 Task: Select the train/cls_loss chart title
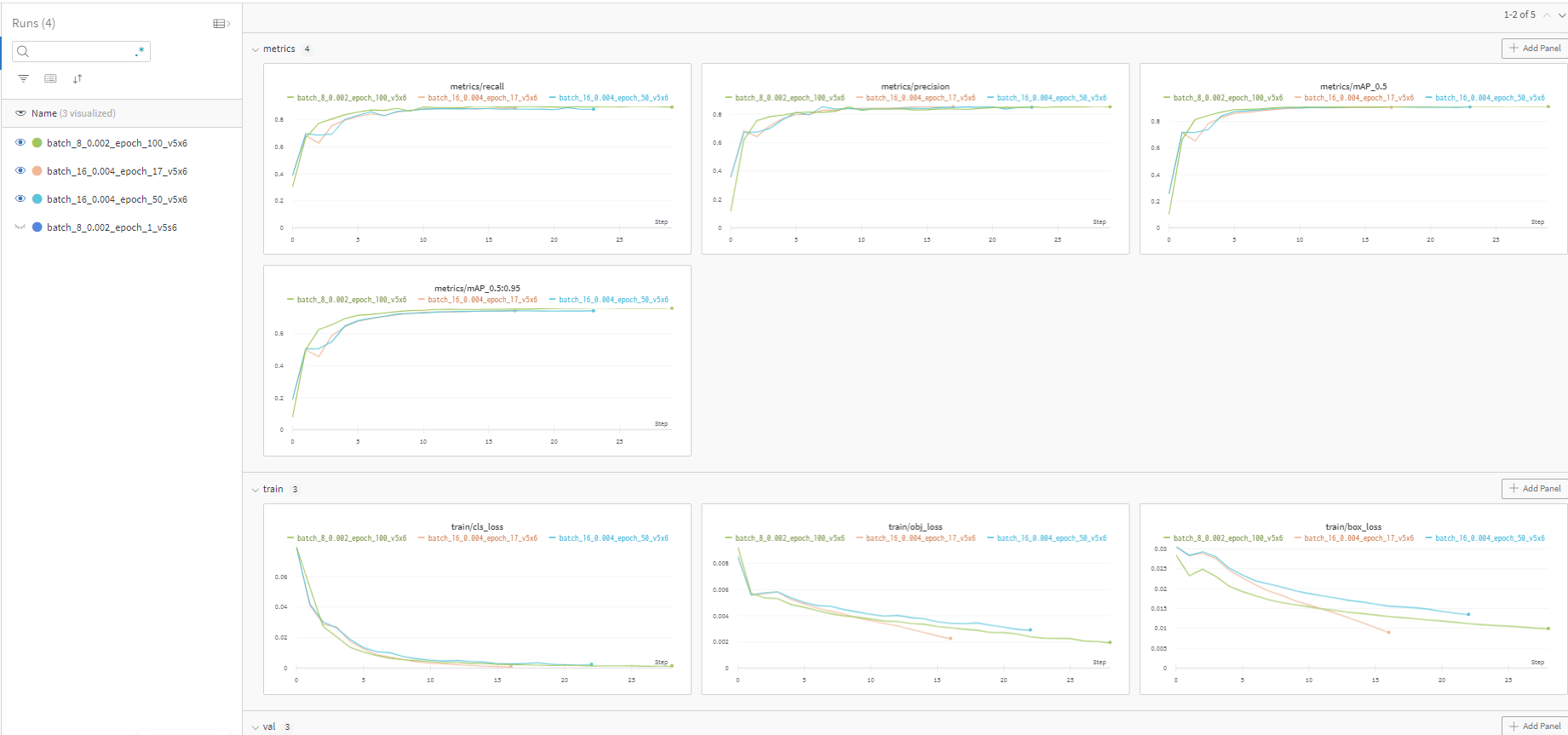click(477, 526)
